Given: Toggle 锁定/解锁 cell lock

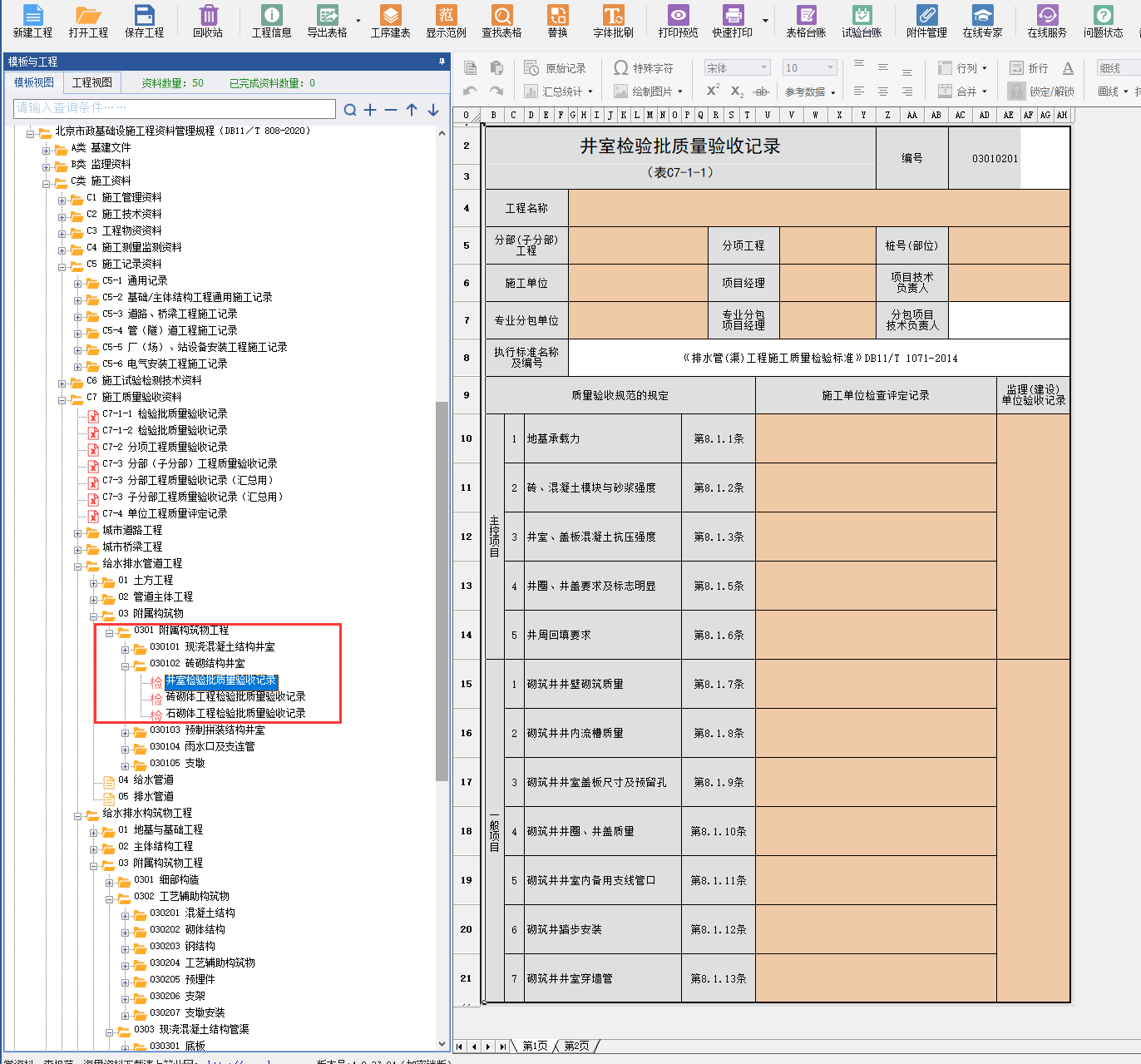Looking at the screenshot, I should (x=1041, y=92).
